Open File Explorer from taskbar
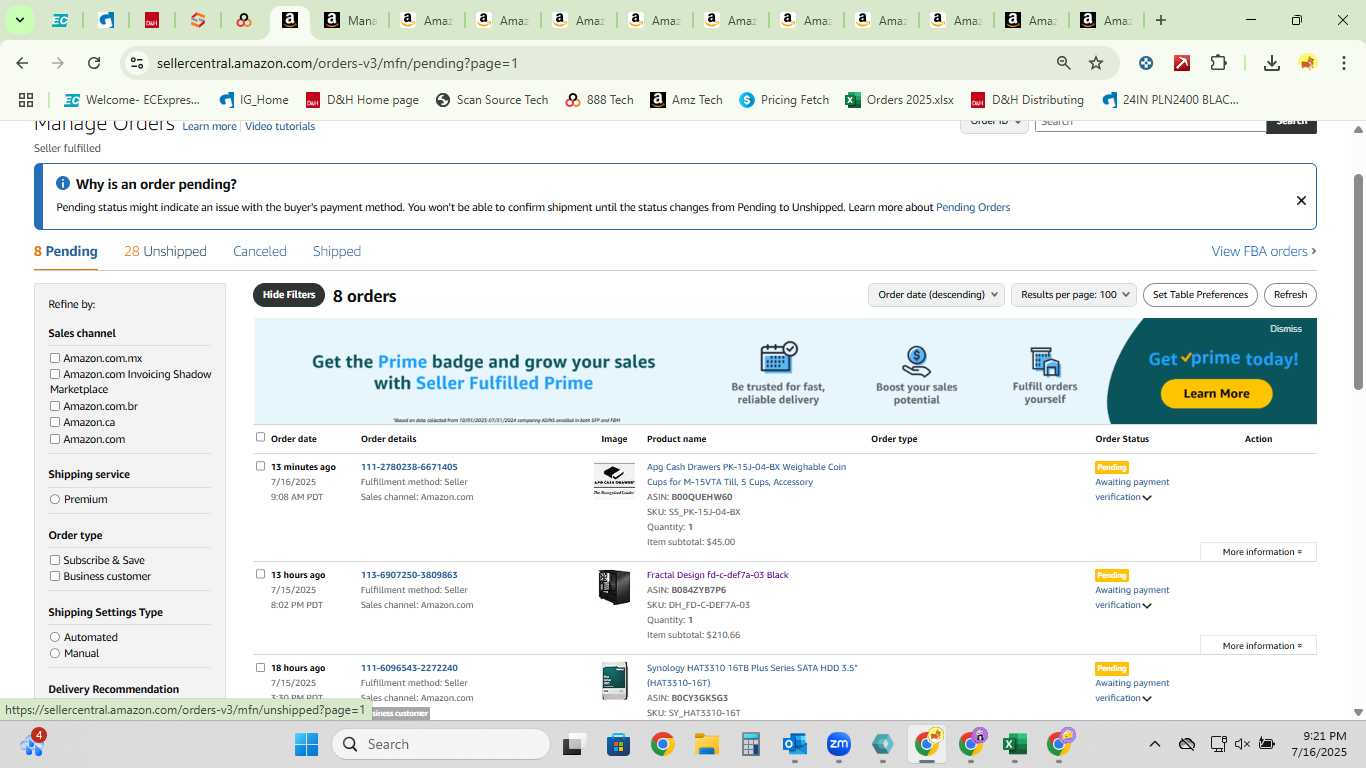 [x=707, y=744]
